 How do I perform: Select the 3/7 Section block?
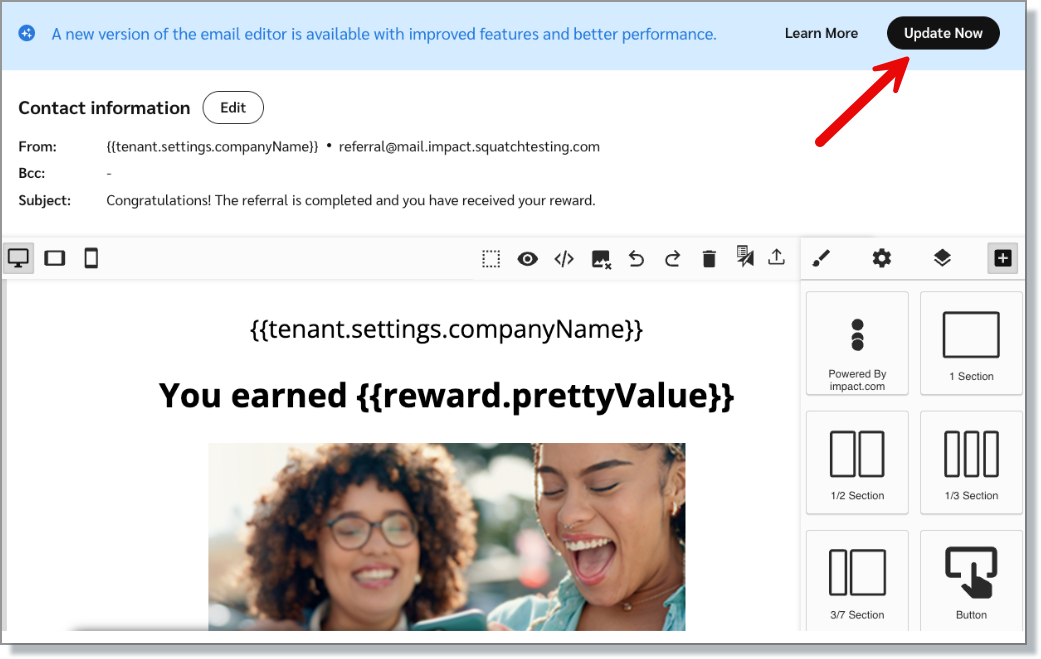click(857, 581)
